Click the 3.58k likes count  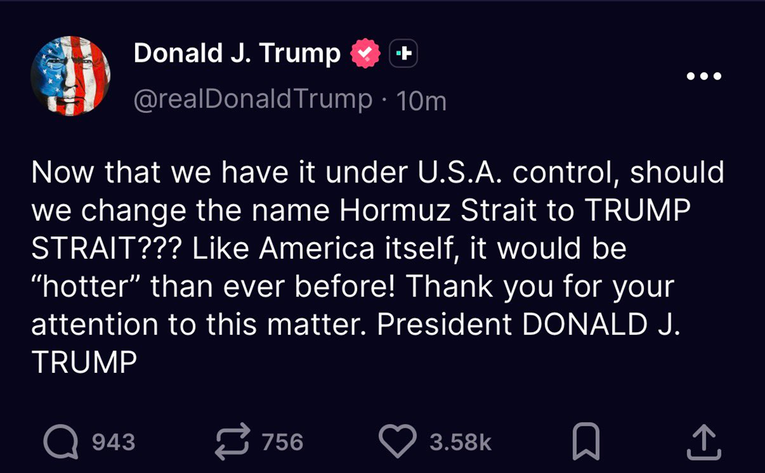point(461,442)
